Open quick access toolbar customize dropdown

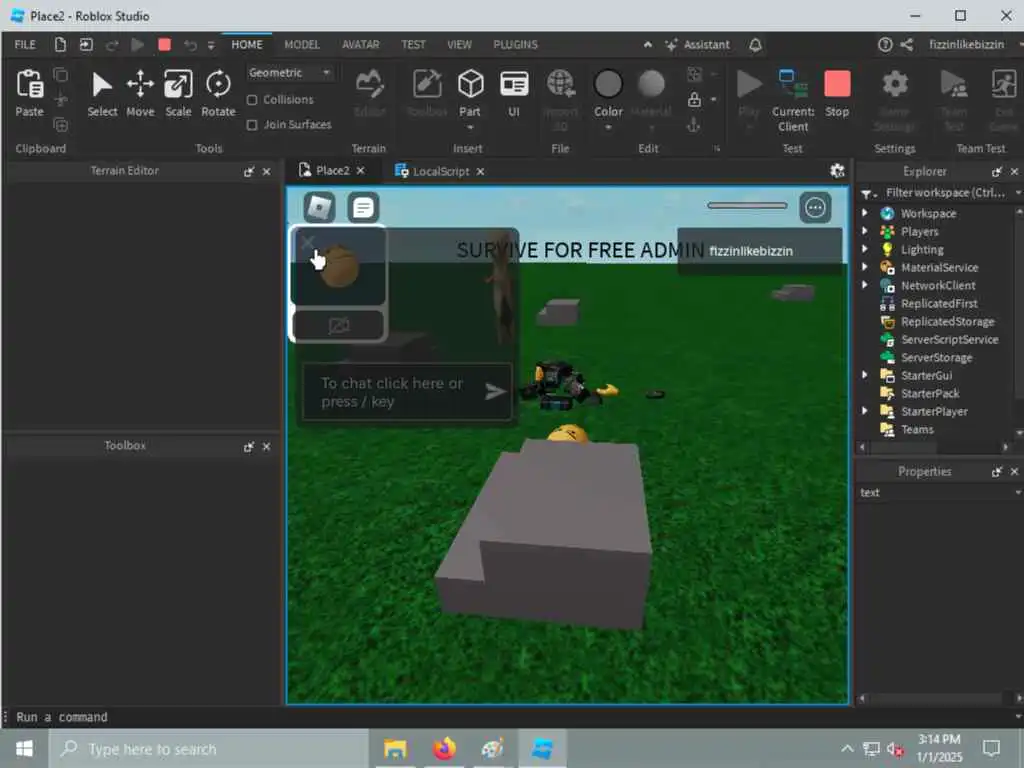pos(211,45)
